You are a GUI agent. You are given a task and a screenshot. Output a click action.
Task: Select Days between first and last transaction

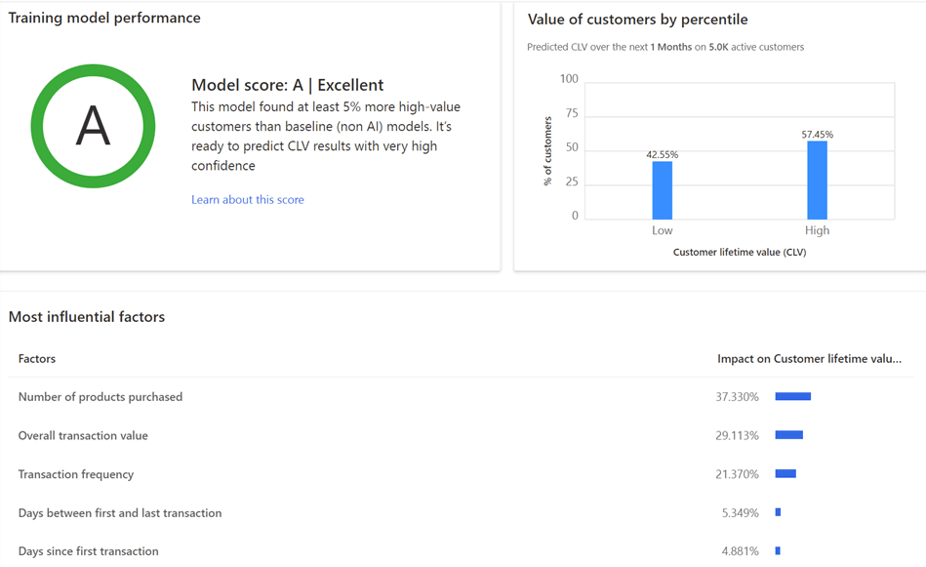click(120, 513)
